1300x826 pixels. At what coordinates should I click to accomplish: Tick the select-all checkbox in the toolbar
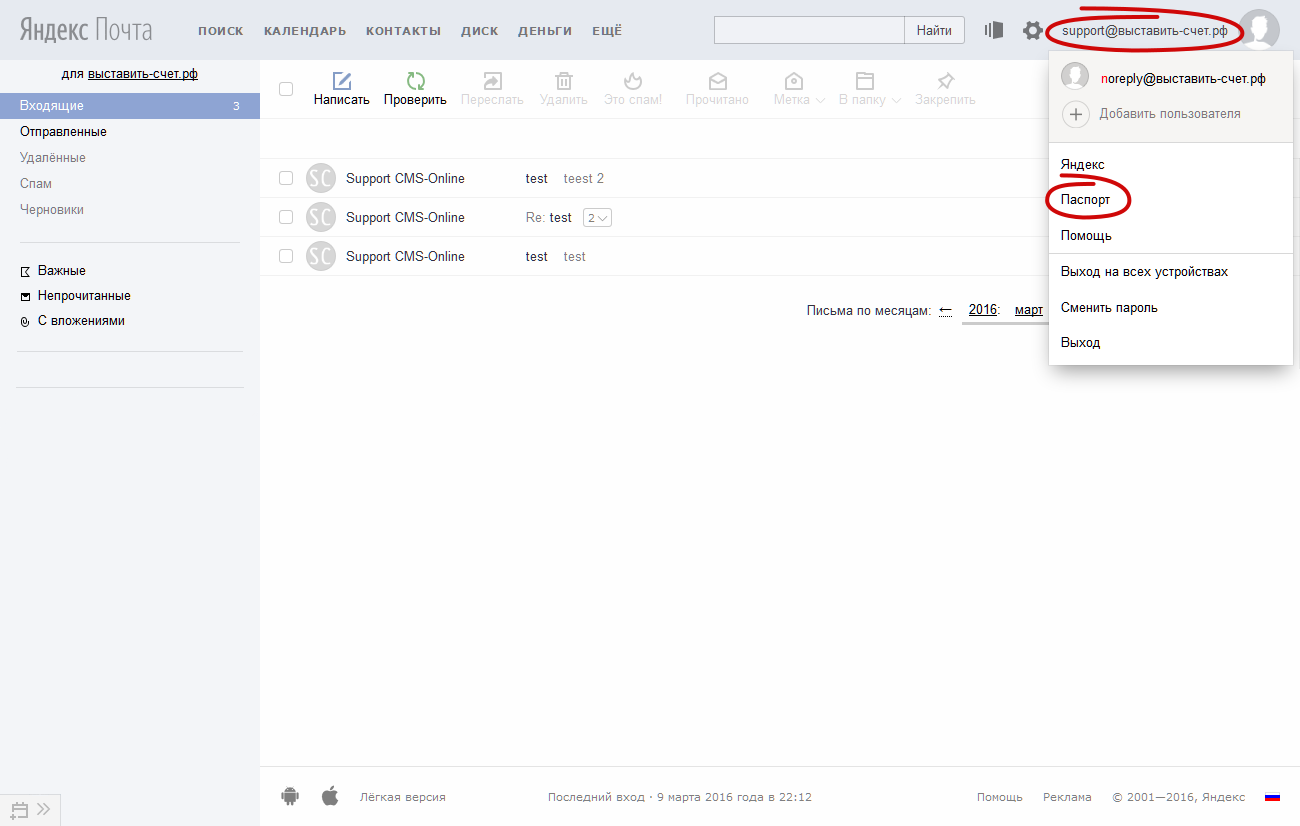click(x=286, y=89)
